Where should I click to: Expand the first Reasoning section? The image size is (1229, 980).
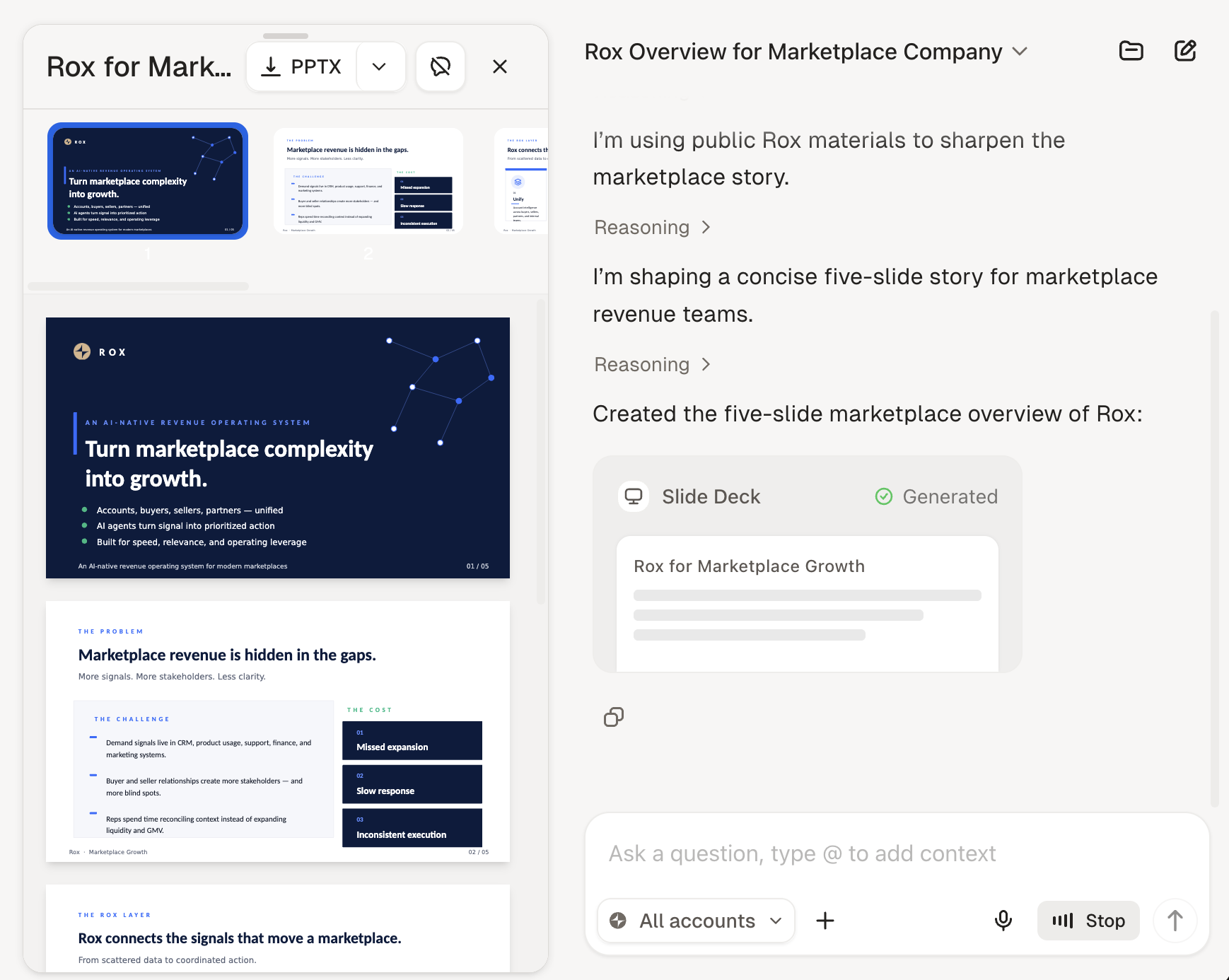652,228
